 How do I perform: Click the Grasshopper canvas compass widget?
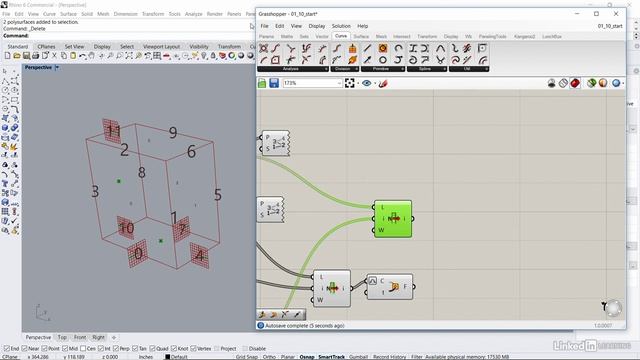(612, 308)
